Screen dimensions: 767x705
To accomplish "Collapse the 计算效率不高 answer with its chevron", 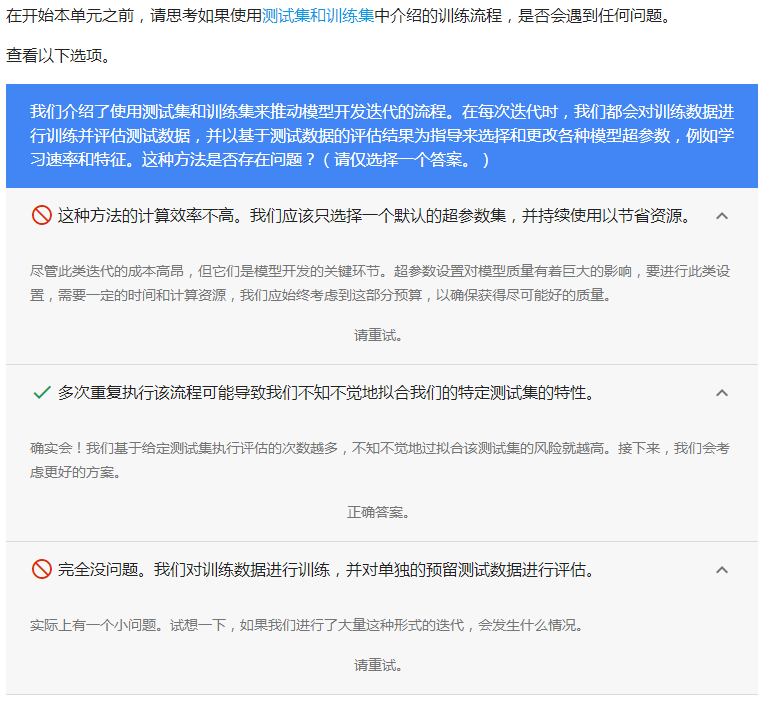I will [x=722, y=216].
